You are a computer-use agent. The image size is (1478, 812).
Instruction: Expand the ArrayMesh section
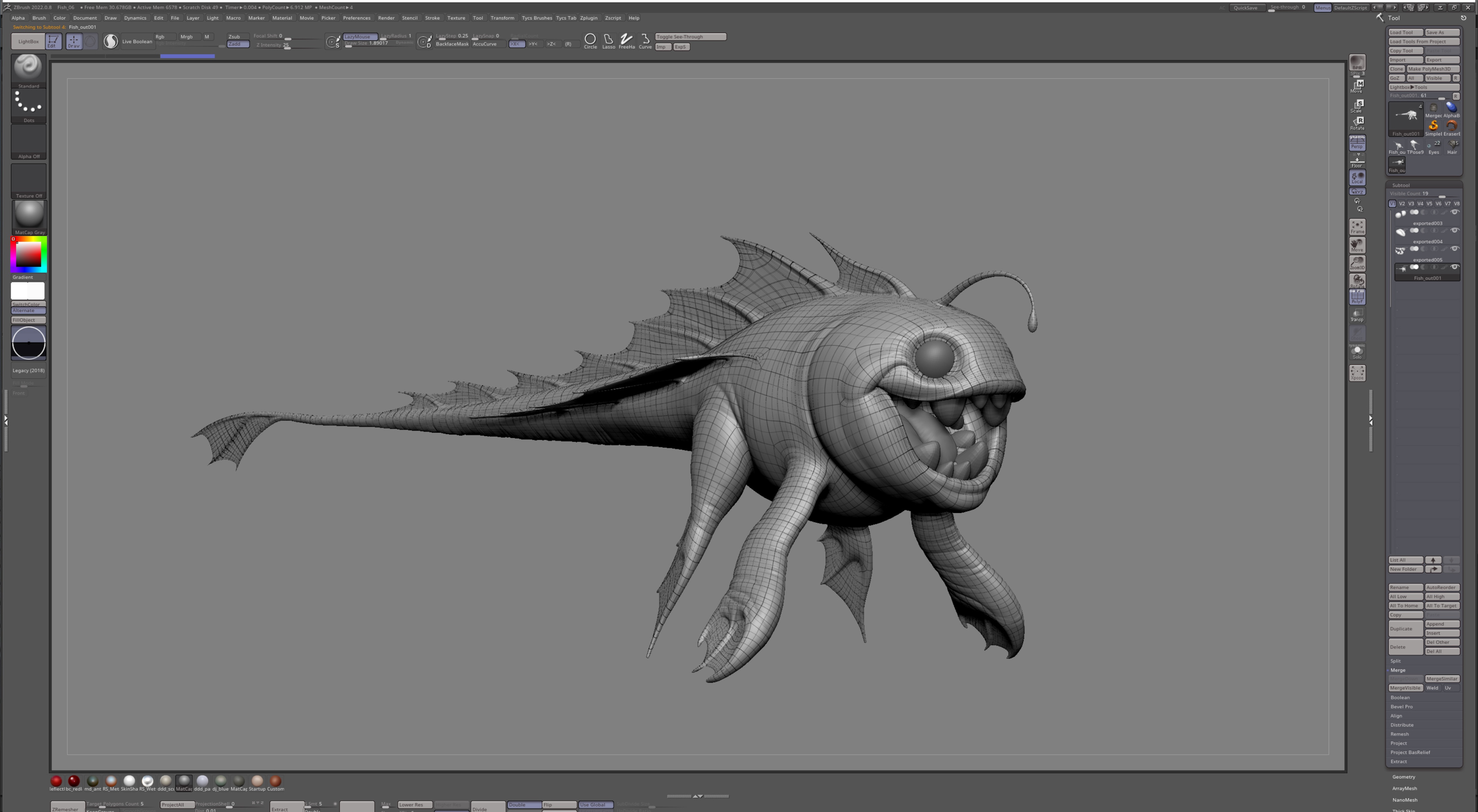click(1405, 788)
